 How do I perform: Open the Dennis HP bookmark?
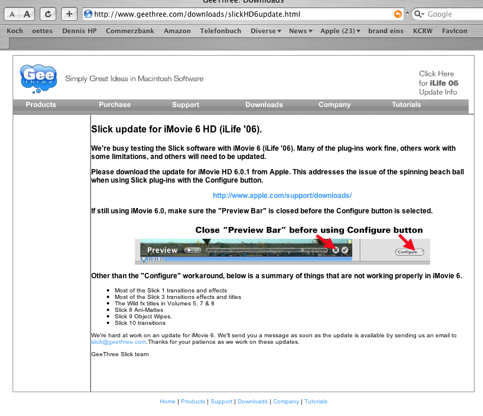point(79,31)
